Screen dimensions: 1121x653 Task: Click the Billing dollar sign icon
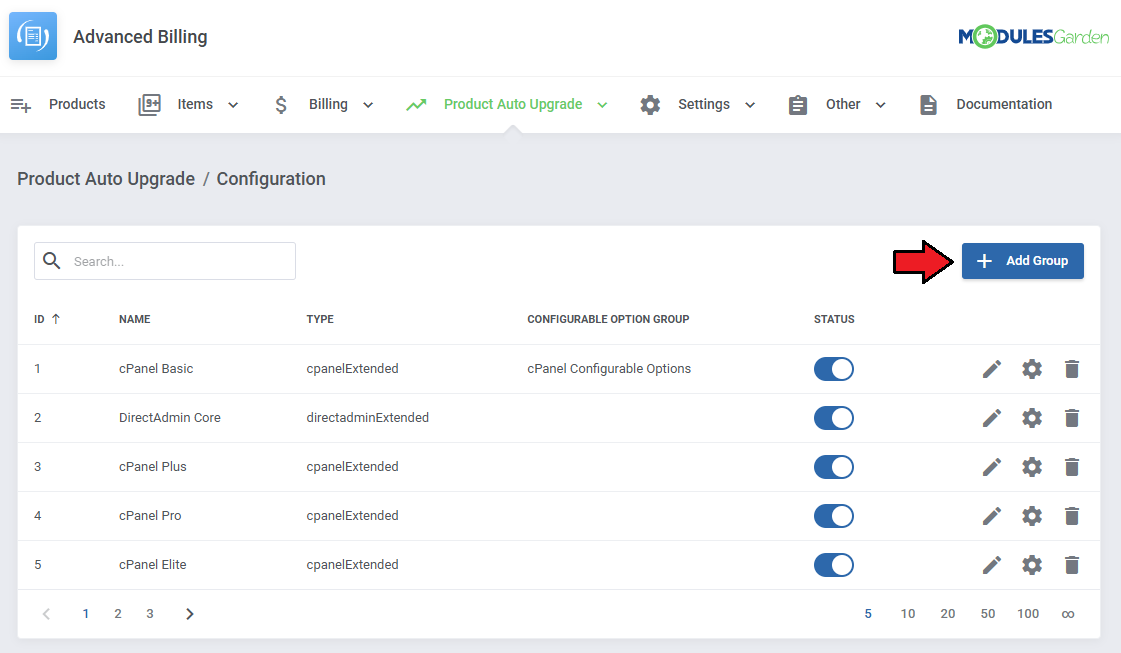[281, 105]
